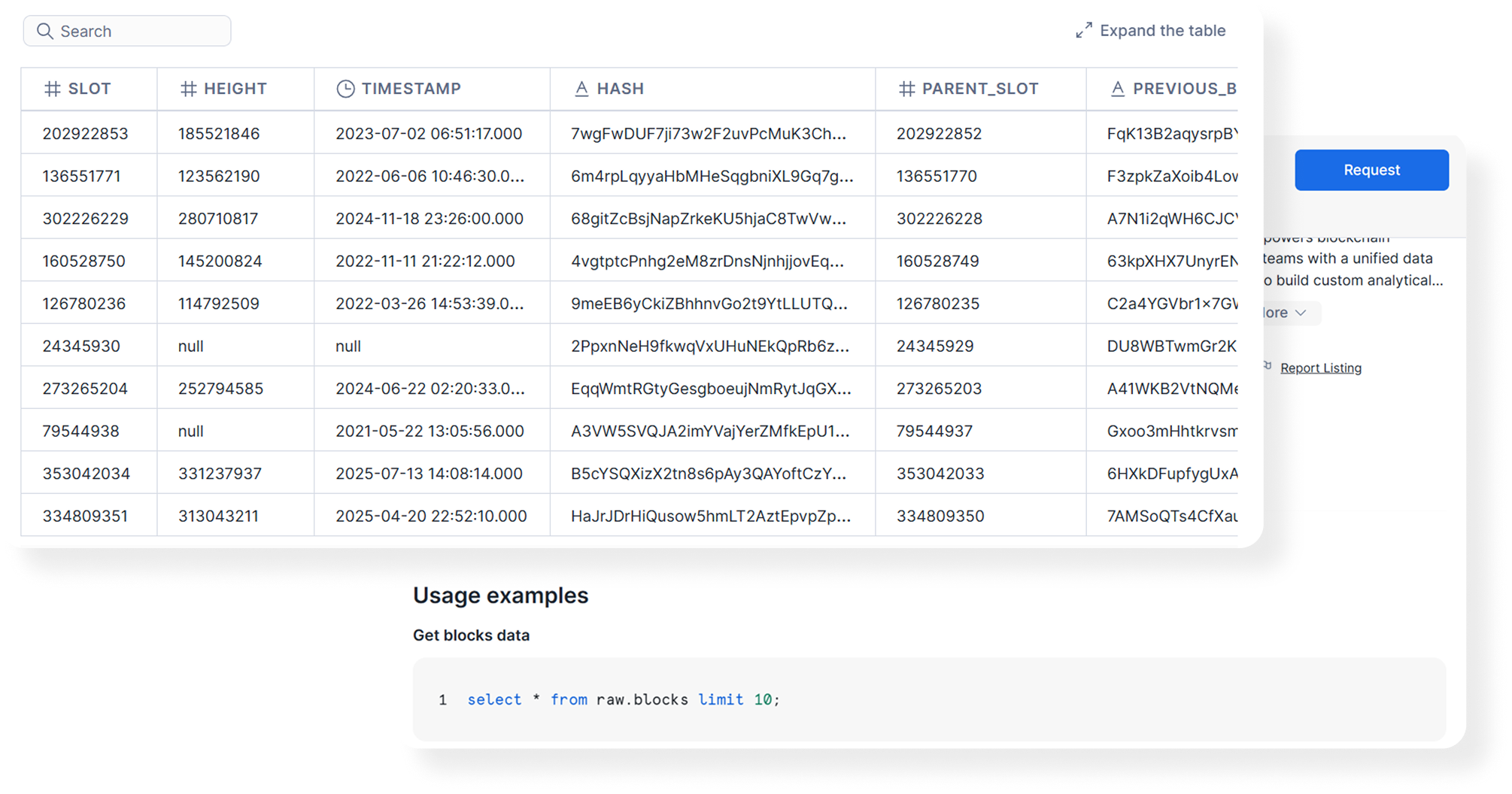
Task: Open the Report Listing link
Action: (1321, 368)
